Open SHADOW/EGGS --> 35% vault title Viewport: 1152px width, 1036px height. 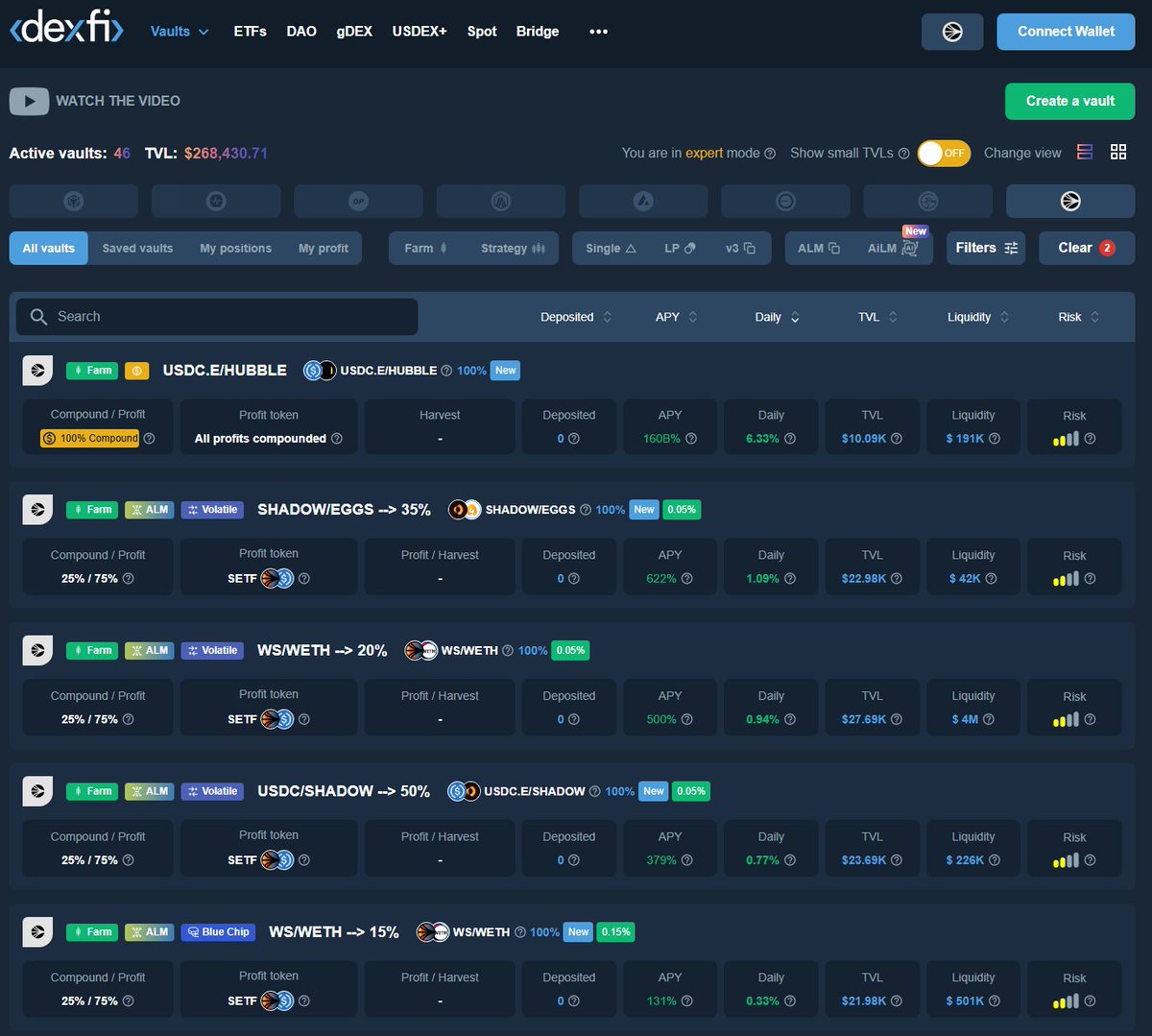344,510
